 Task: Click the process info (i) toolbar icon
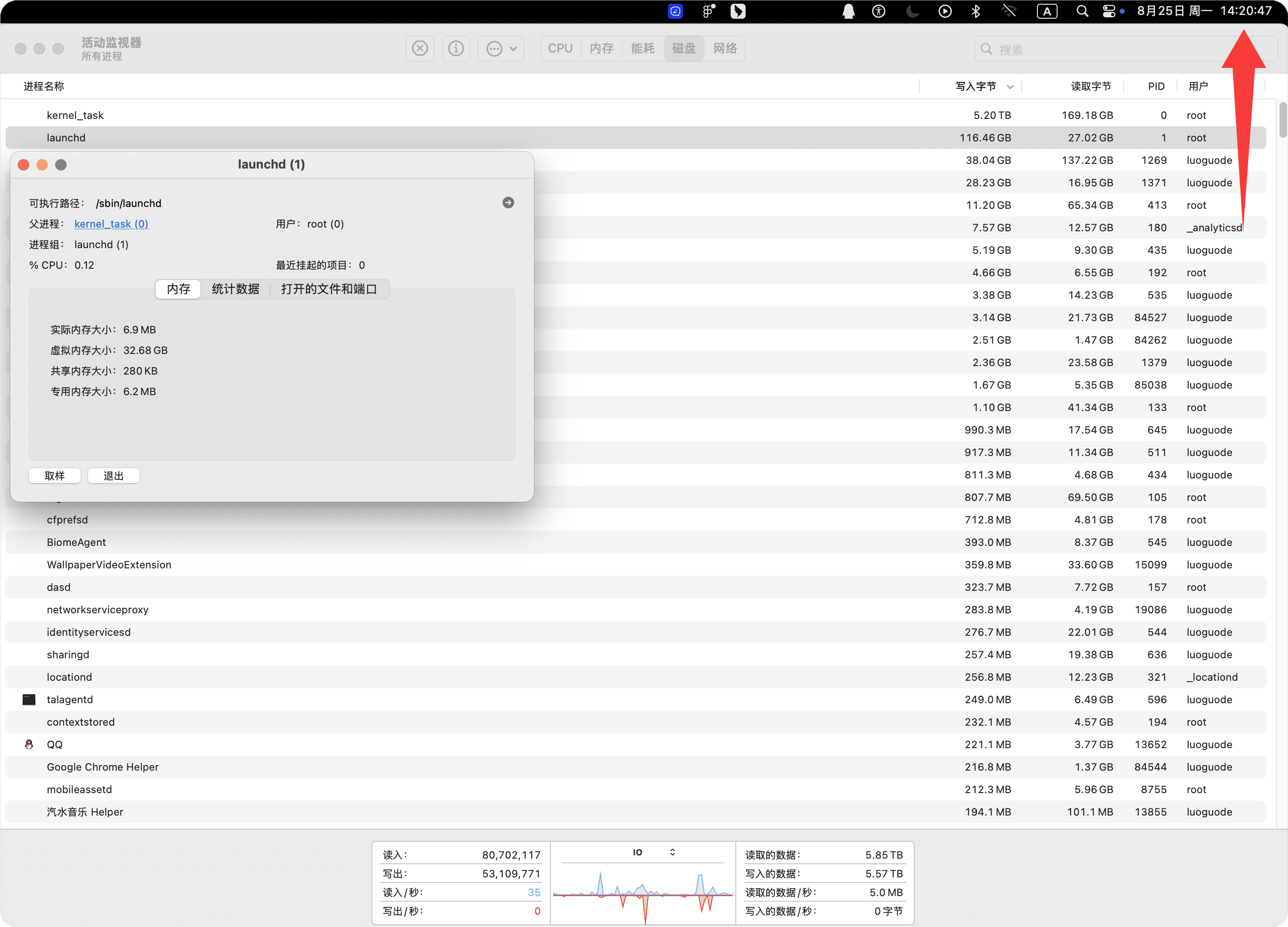(455, 49)
